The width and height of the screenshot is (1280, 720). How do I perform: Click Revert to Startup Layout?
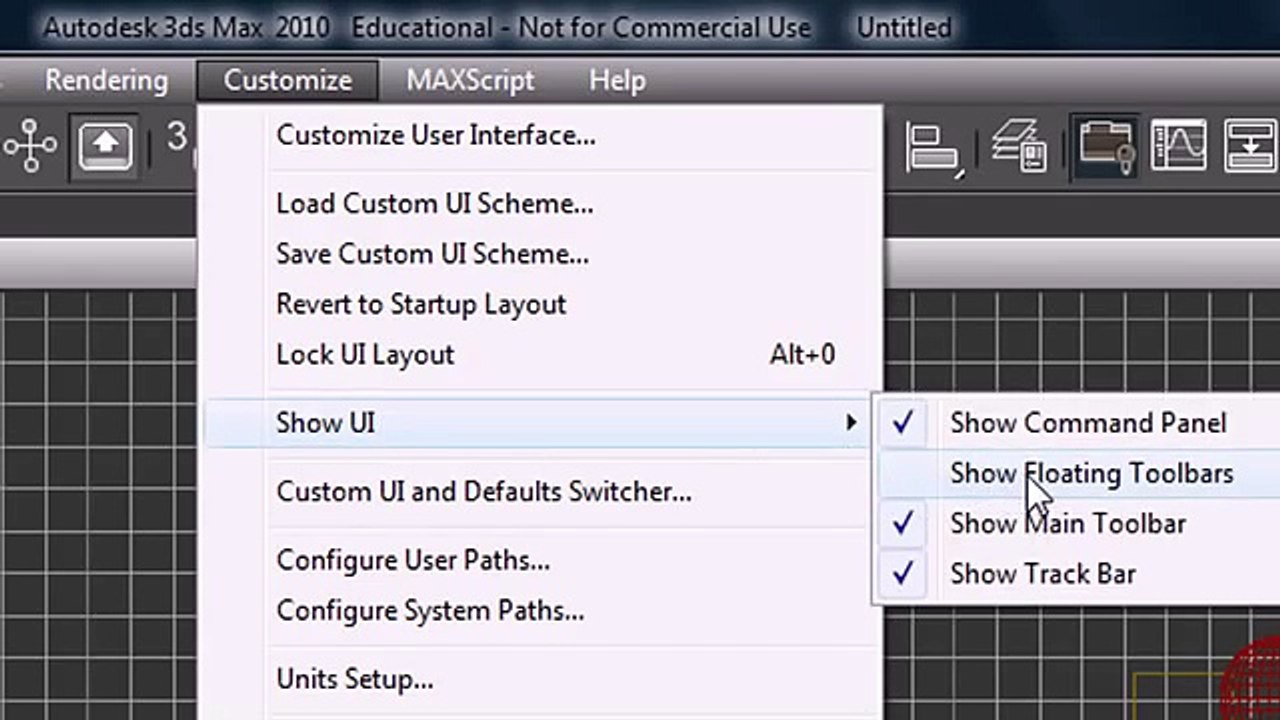[x=542, y=304]
